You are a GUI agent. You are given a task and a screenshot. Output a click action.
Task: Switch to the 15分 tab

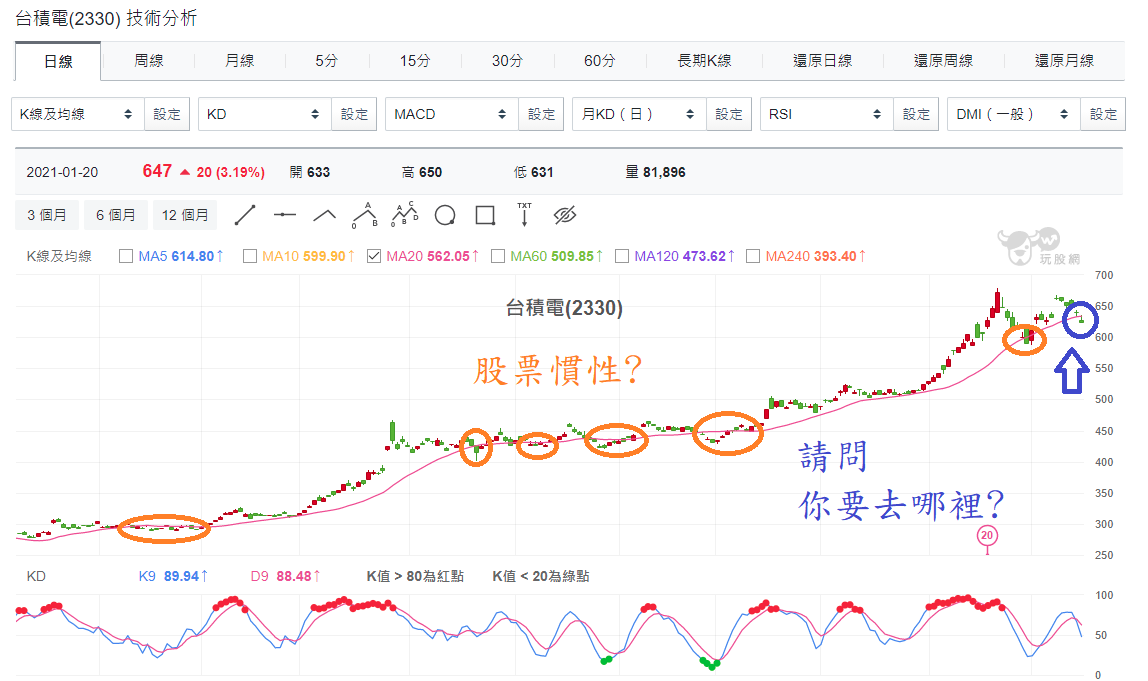415,61
